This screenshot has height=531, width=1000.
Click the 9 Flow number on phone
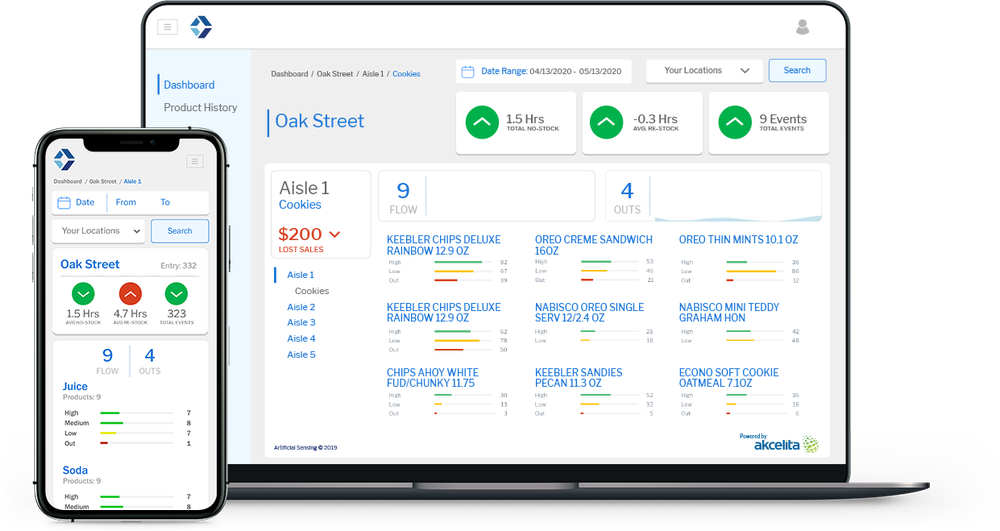click(x=107, y=355)
